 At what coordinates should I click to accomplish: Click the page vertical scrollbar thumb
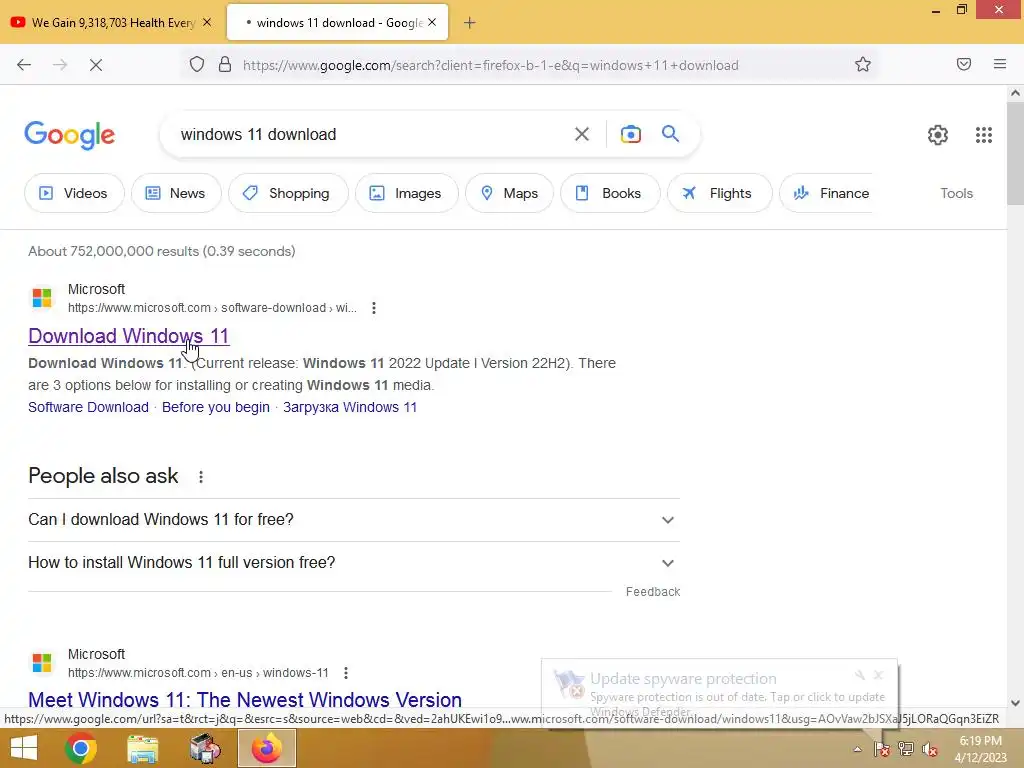pyautogui.click(x=1016, y=153)
